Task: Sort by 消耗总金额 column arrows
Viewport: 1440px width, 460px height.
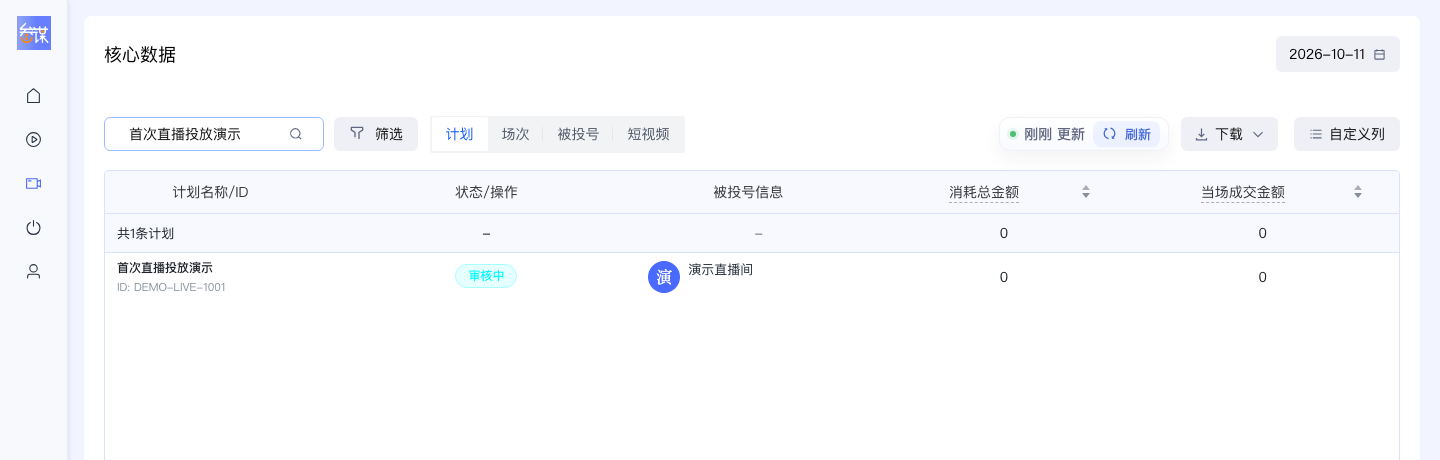Action: [1086, 192]
